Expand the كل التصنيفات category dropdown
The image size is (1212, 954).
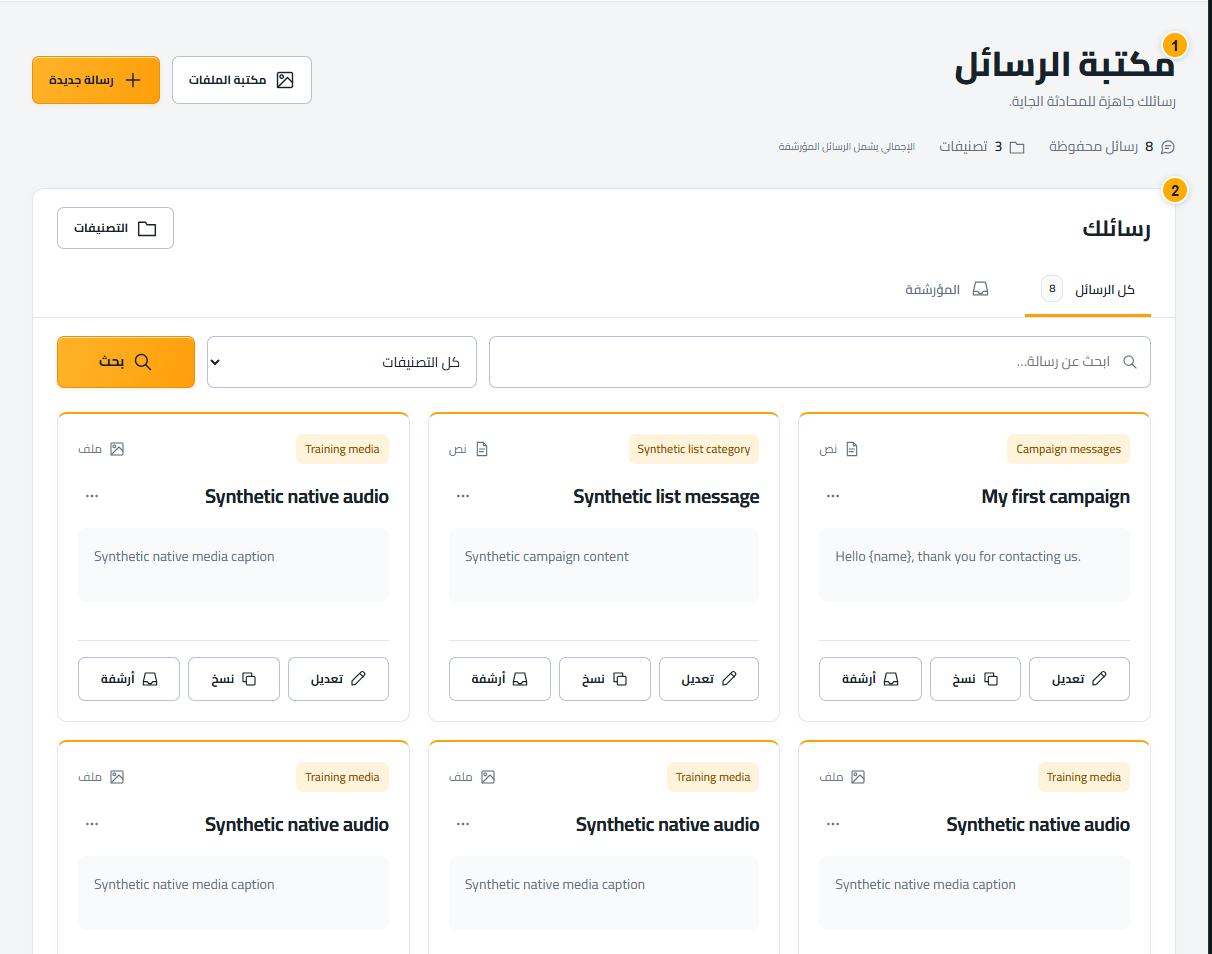(x=342, y=362)
